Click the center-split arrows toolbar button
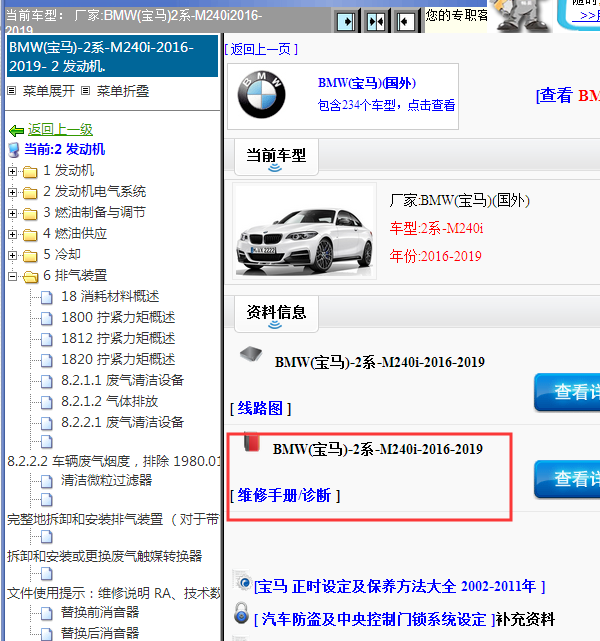This screenshot has height=641, width=600. [376, 21]
